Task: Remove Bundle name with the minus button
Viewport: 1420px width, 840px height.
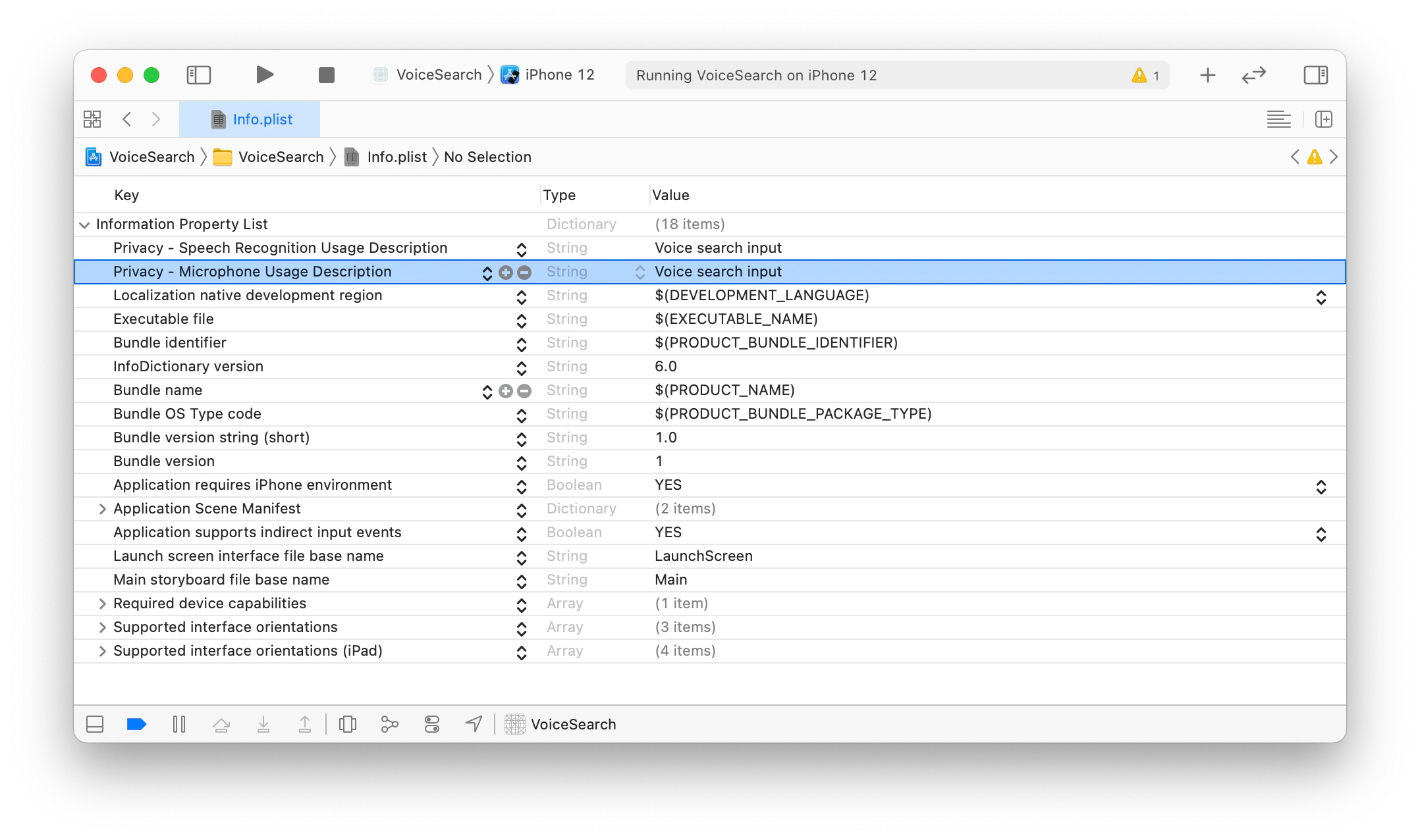Action: pyautogui.click(x=524, y=390)
